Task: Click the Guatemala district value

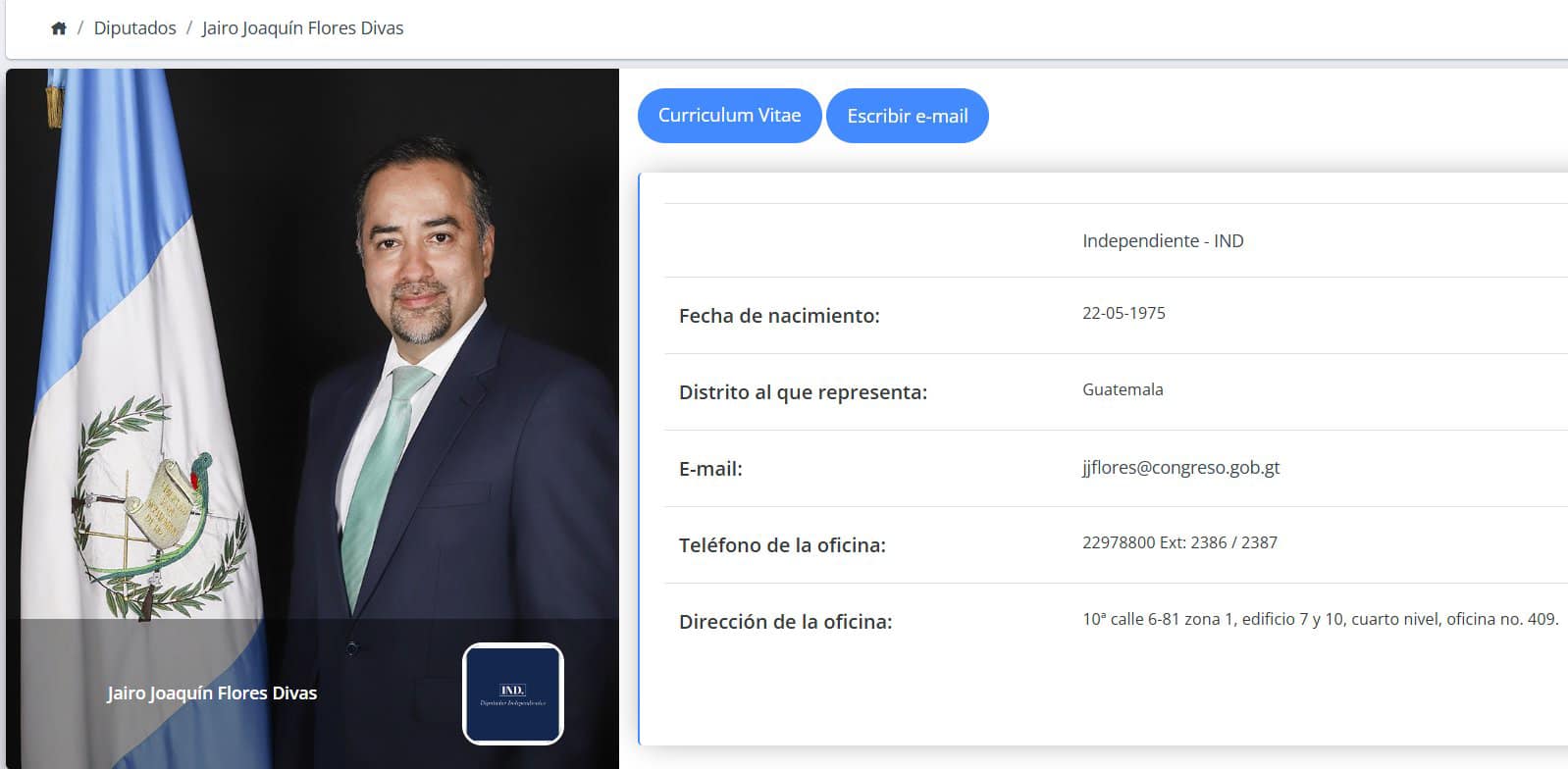Action: pyautogui.click(x=1123, y=390)
